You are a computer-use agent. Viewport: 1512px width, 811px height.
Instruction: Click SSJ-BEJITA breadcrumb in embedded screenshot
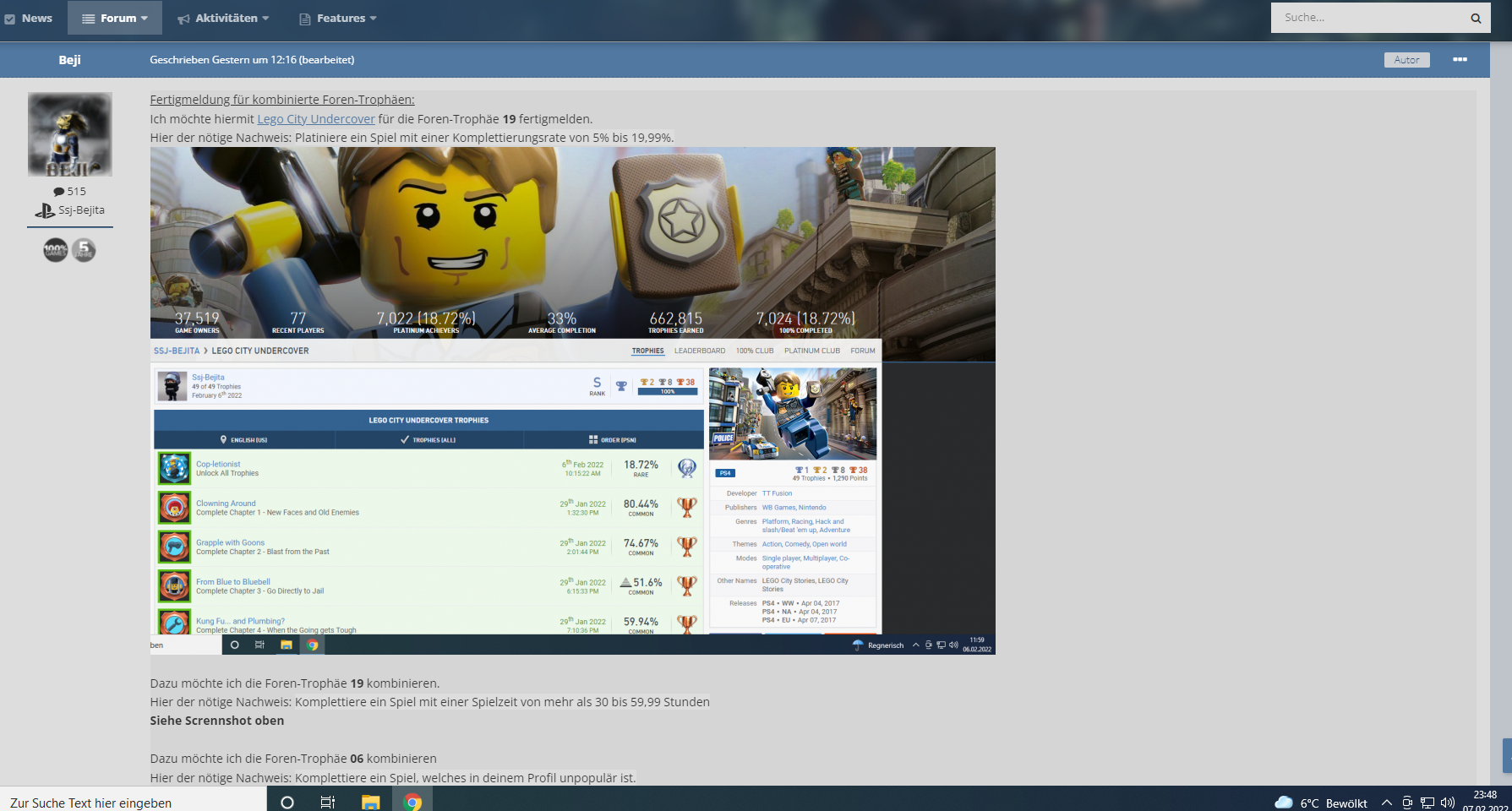pos(177,351)
